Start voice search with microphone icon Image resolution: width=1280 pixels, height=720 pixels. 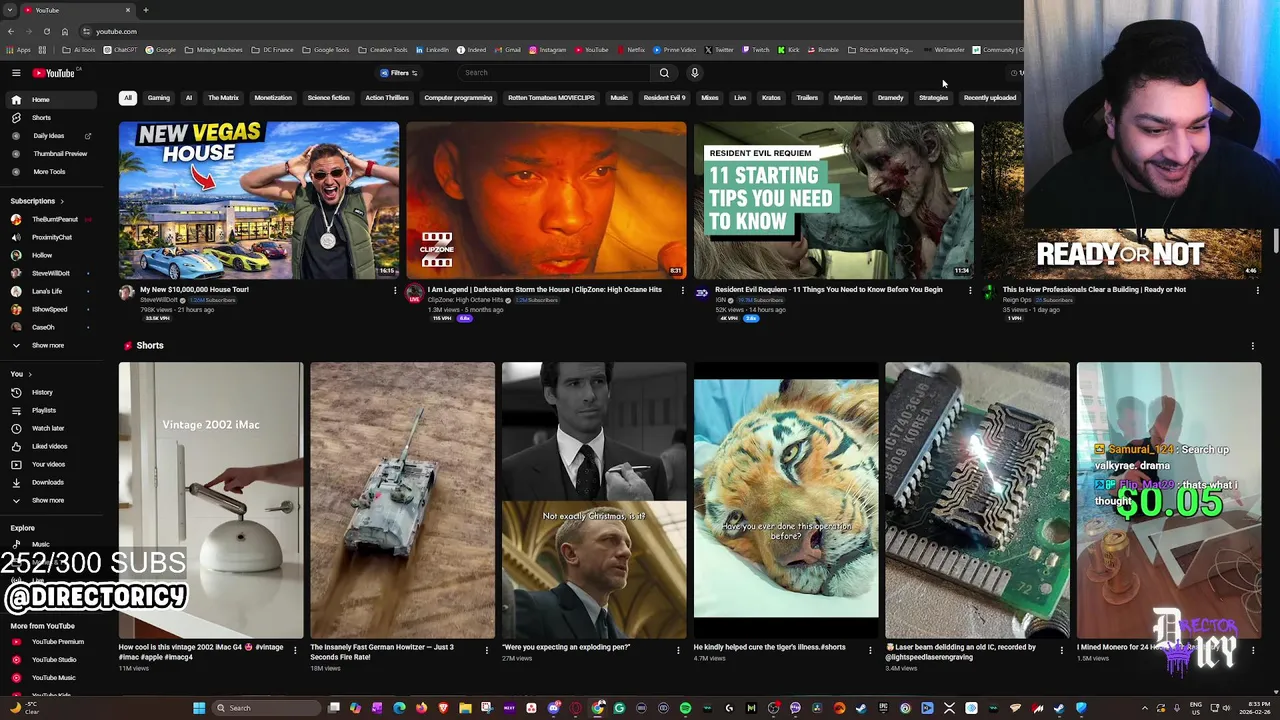click(x=694, y=73)
